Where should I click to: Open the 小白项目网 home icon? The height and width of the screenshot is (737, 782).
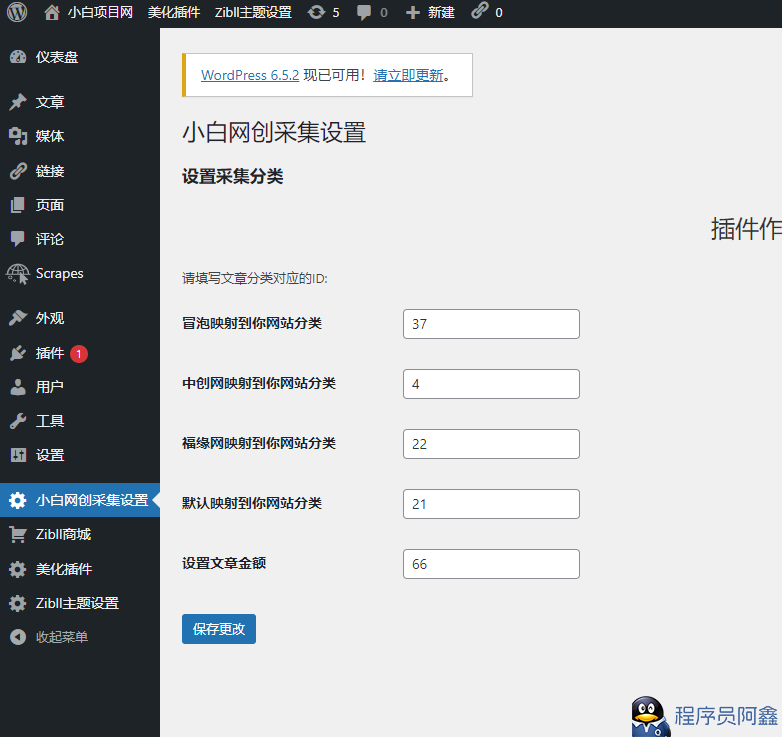pos(51,12)
